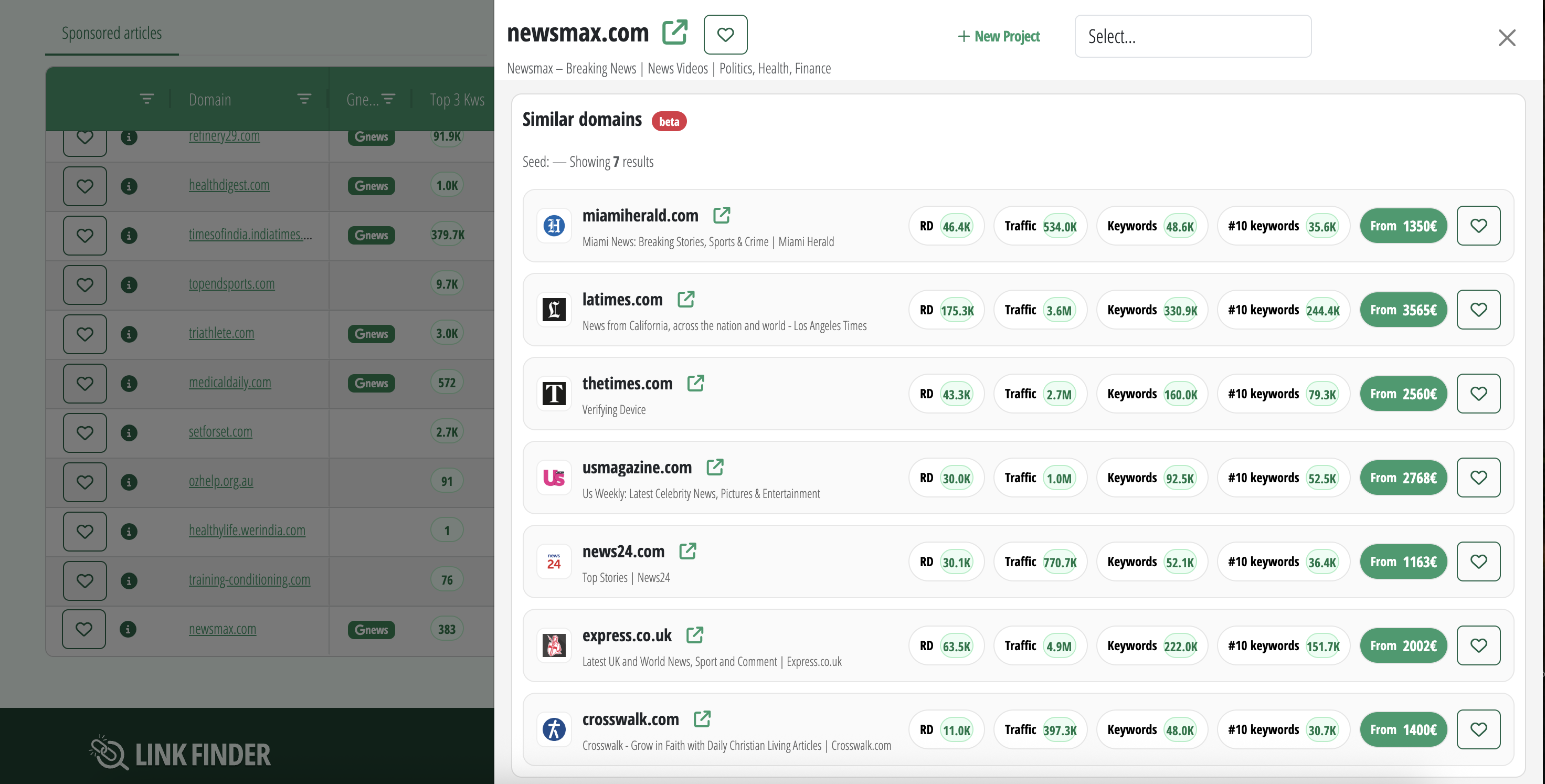Favorite healthdigest.com in the table
Viewport: 1545px width, 784px height.
84,186
